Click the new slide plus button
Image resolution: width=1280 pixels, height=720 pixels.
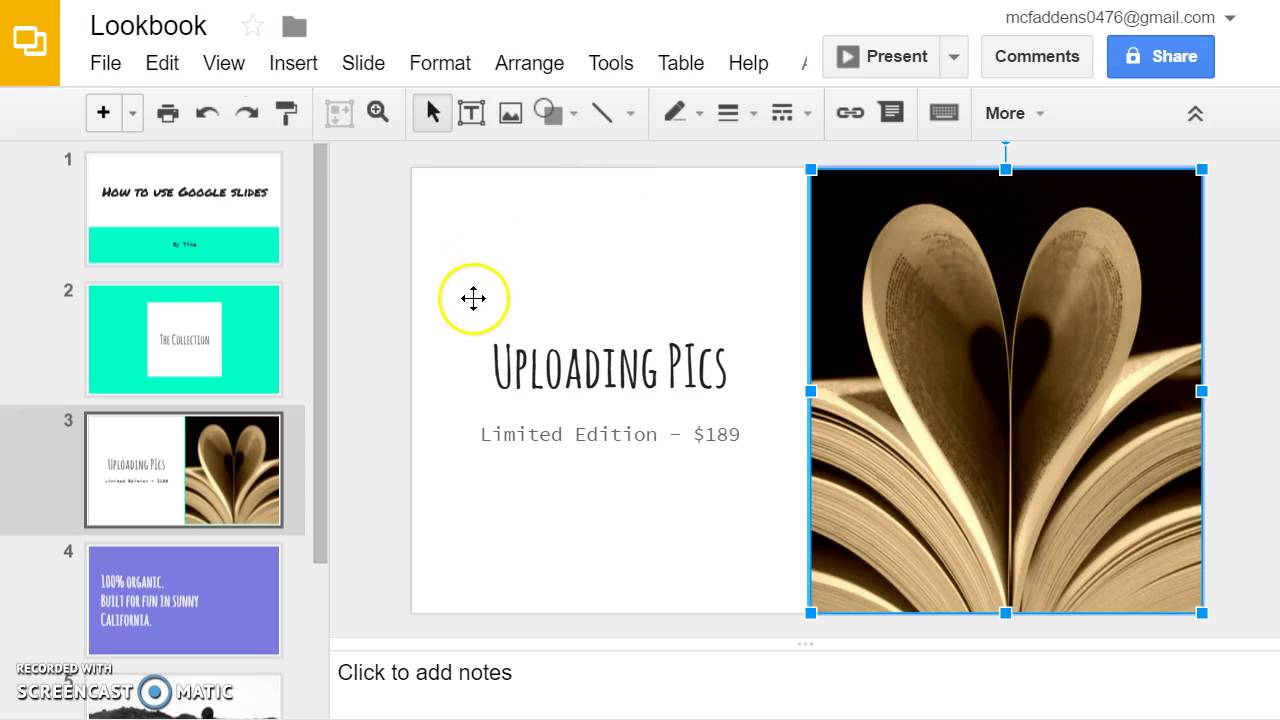103,113
